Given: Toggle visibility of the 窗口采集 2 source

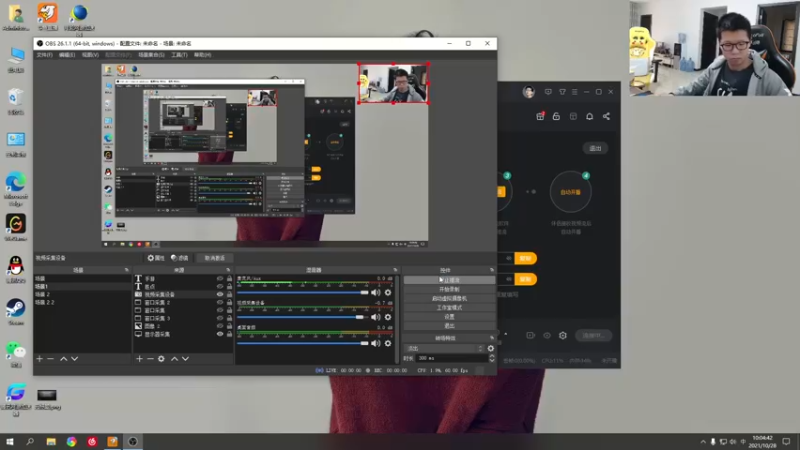Looking at the screenshot, I should tap(220, 302).
